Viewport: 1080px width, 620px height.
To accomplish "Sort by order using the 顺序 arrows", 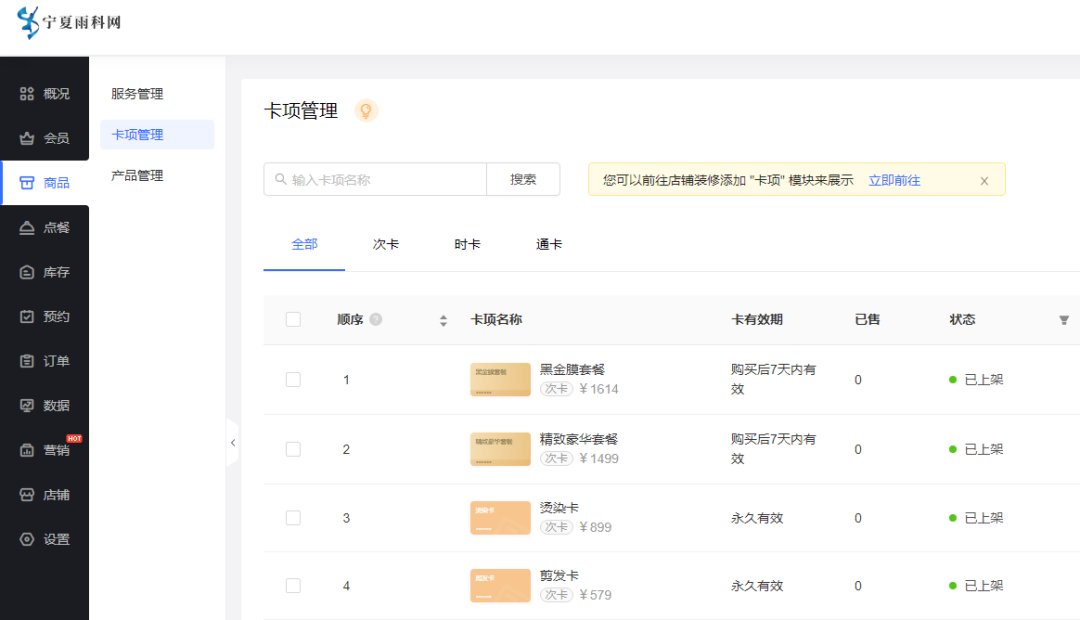I will [444, 320].
